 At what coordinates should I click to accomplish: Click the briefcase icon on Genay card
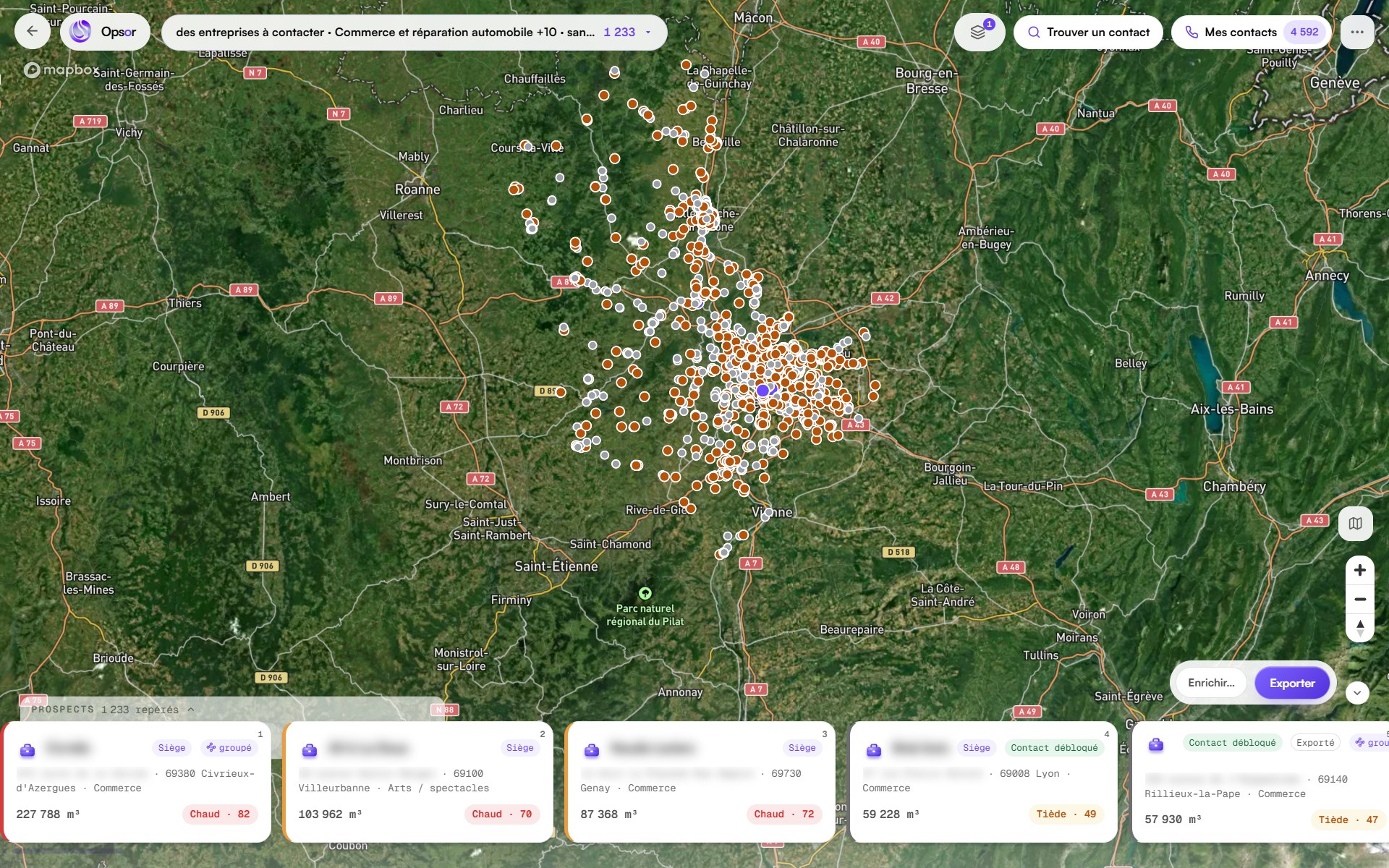tap(592, 750)
